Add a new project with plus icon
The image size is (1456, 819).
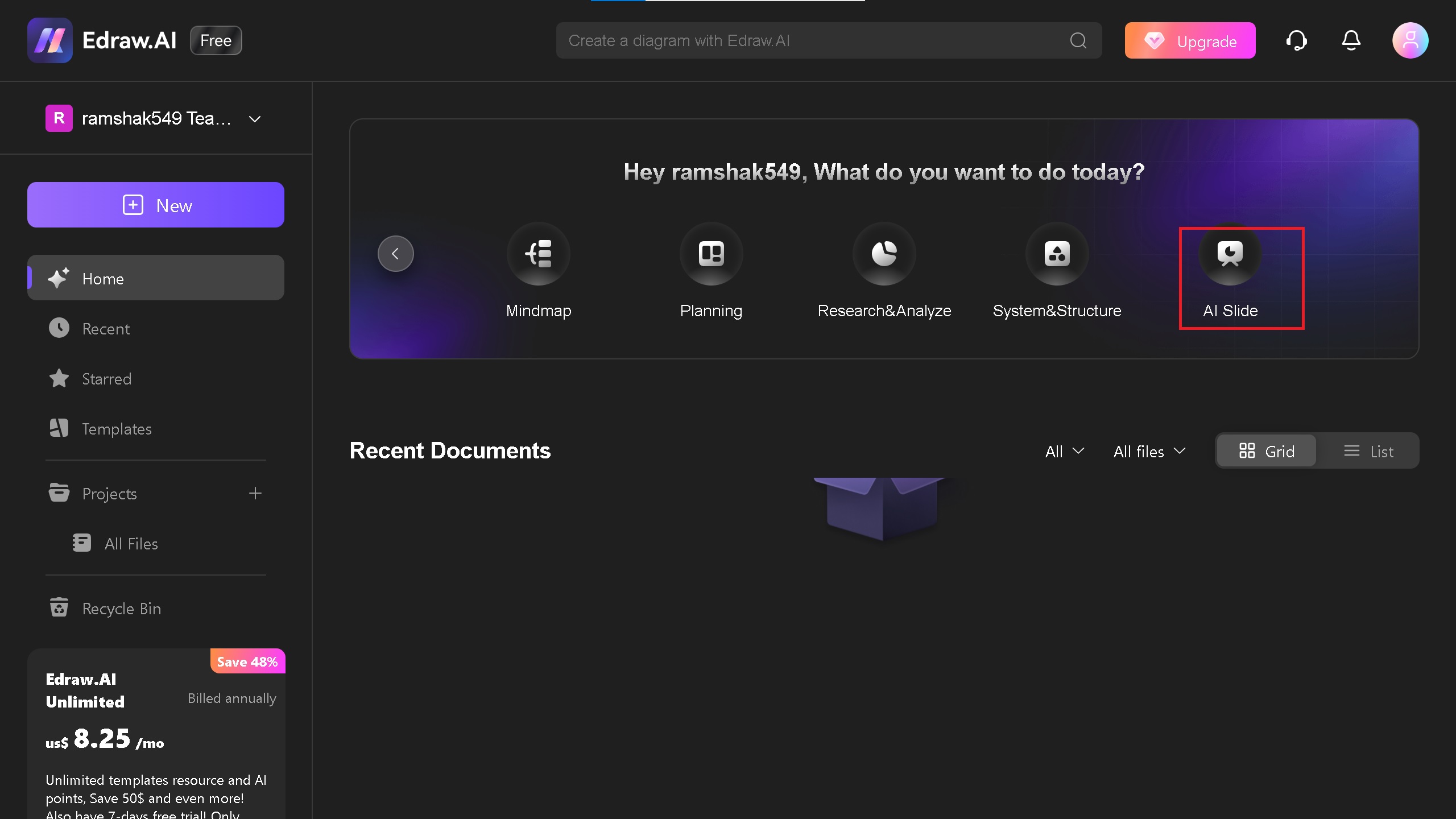point(255,493)
